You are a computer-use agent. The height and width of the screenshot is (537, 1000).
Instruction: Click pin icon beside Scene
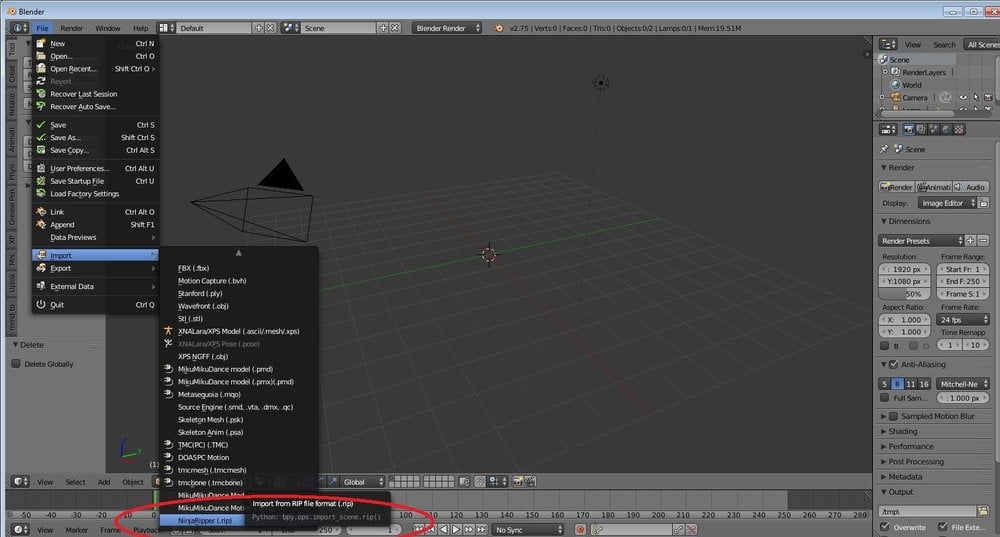(884, 149)
